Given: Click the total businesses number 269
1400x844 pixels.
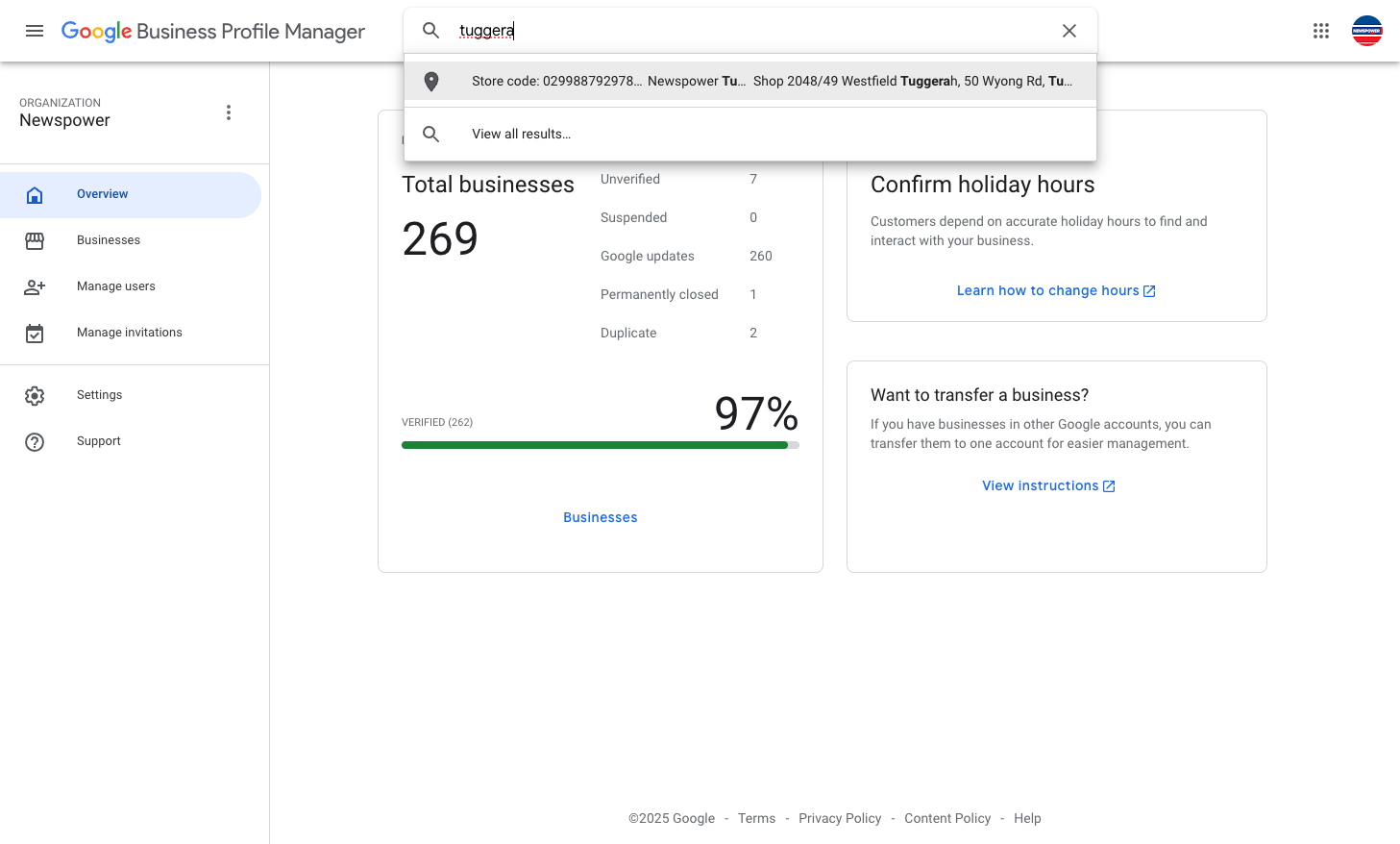Looking at the screenshot, I should (440, 238).
